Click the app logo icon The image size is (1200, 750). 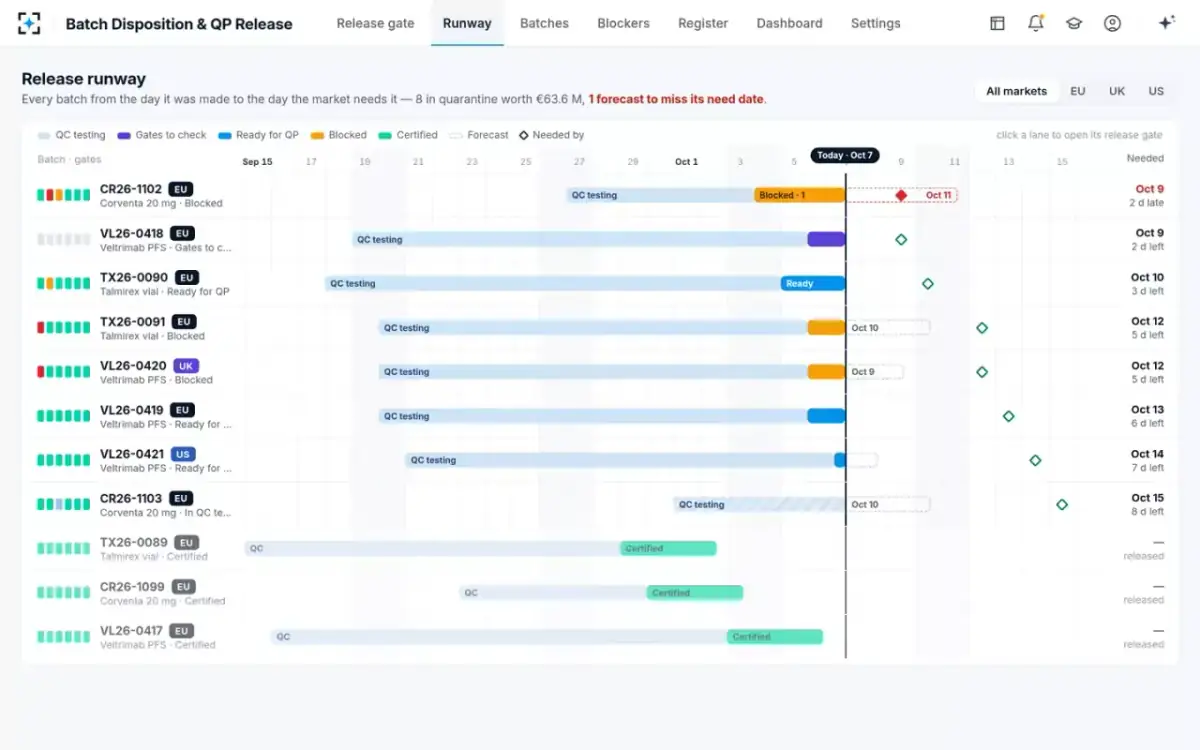29,23
